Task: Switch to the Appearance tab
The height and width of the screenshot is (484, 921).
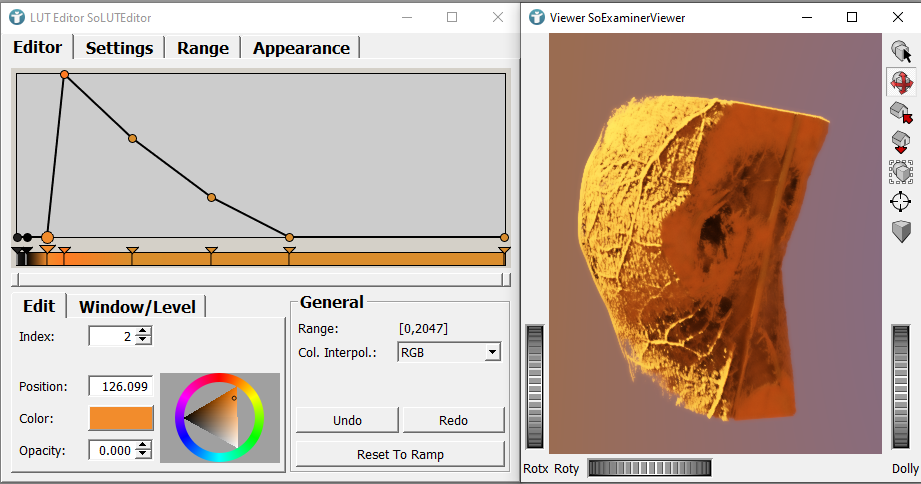Action: [301, 48]
